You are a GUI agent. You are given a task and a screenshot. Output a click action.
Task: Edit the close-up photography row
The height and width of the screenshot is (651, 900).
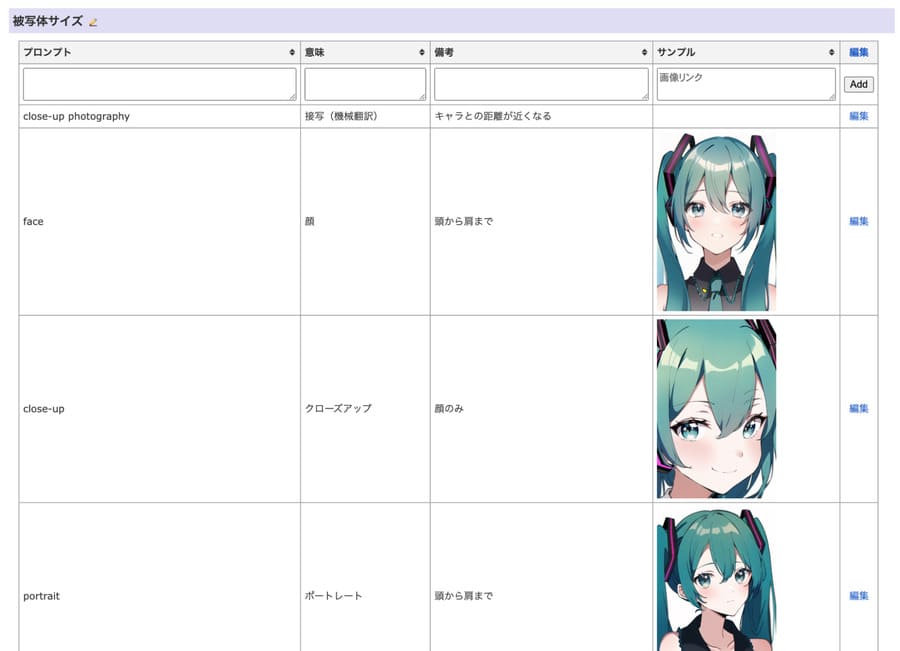858,116
